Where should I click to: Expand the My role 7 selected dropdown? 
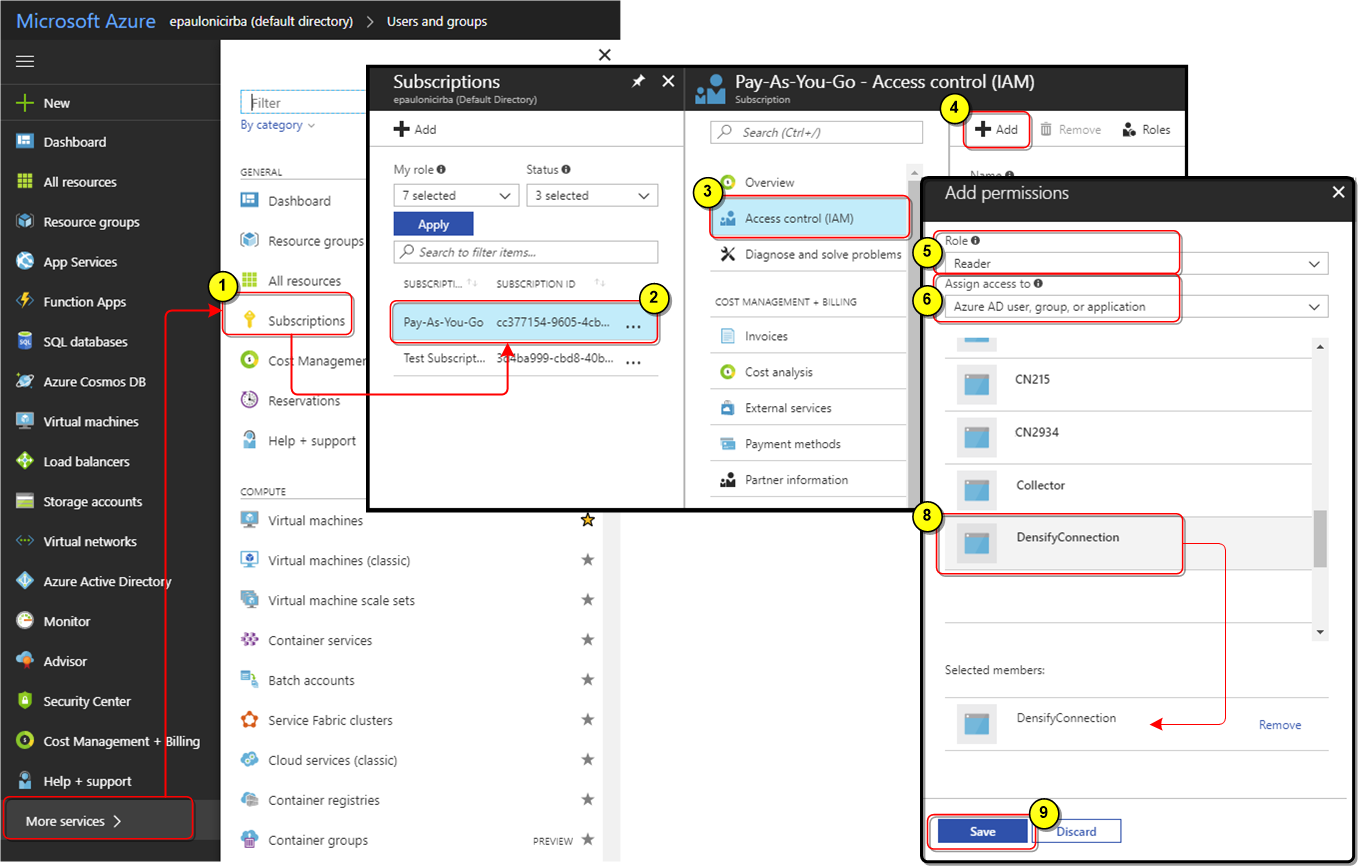tap(455, 196)
